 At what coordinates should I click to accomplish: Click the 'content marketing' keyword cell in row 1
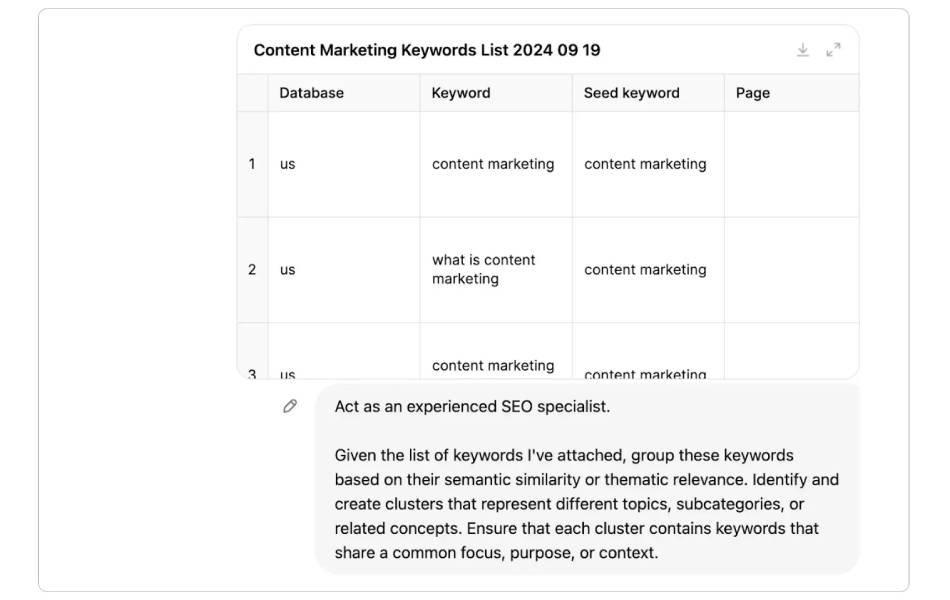496,164
